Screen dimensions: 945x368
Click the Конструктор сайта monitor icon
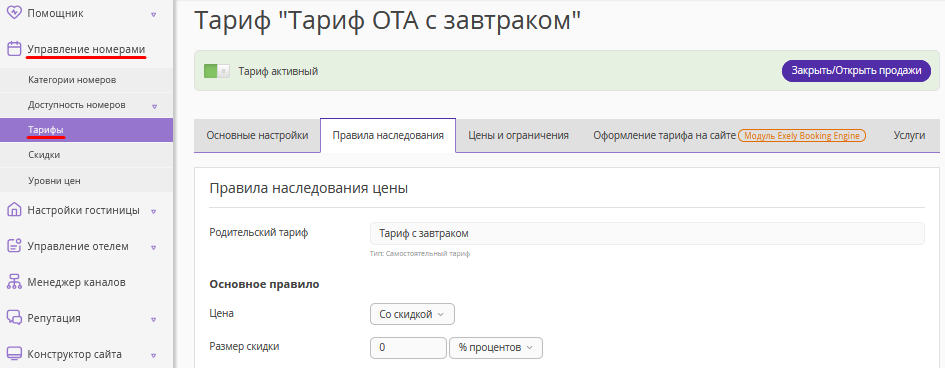(14, 354)
